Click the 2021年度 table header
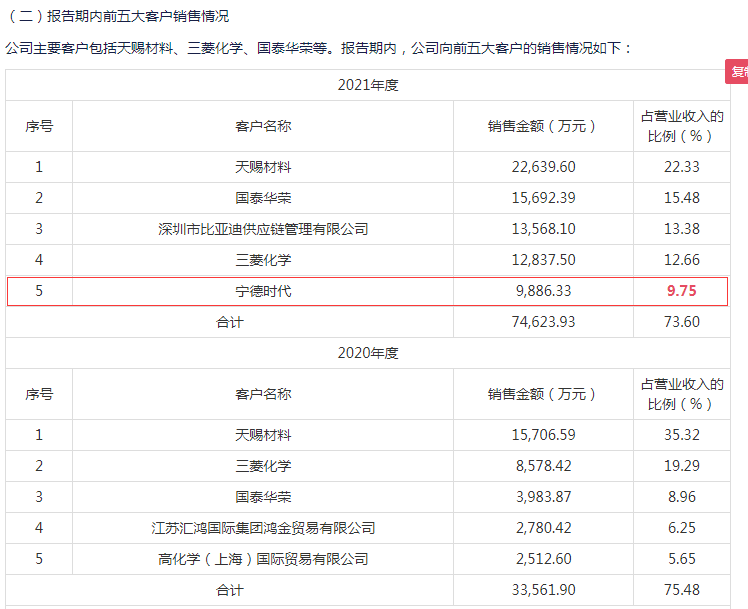 pos(368,85)
